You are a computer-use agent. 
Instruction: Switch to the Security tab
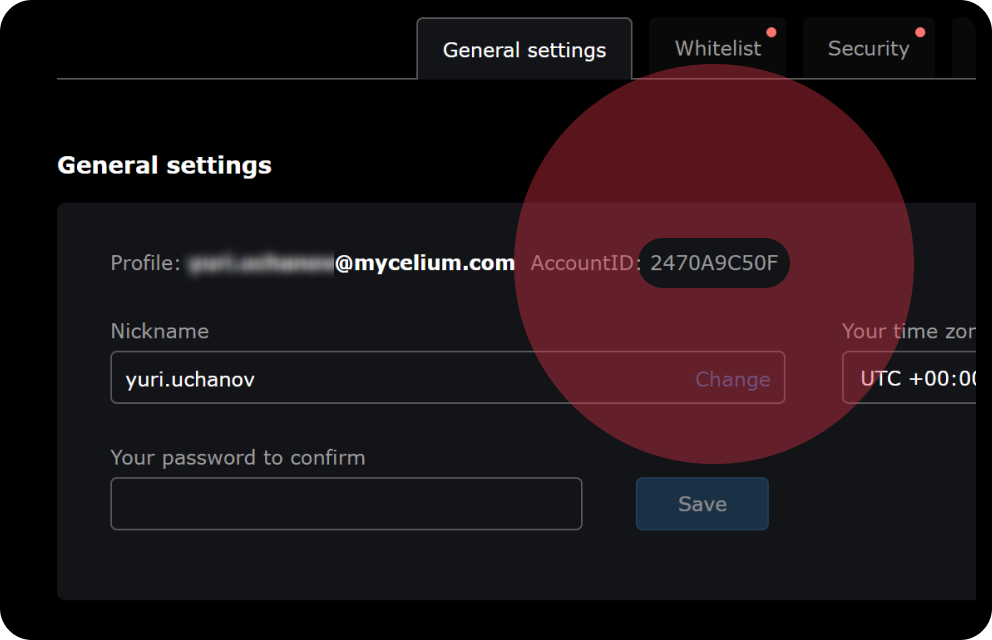click(868, 48)
